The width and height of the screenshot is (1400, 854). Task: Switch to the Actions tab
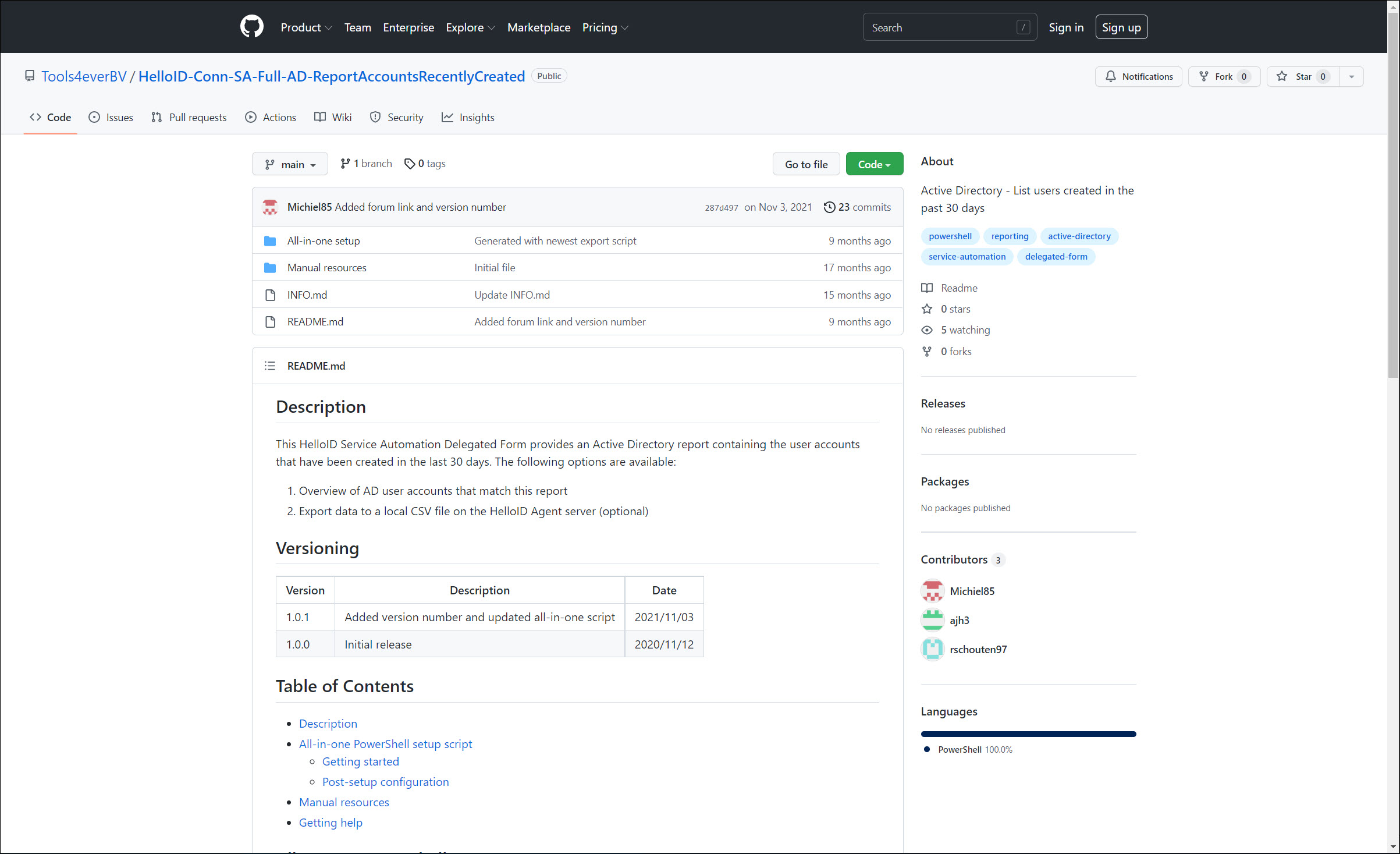tap(271, 117)
